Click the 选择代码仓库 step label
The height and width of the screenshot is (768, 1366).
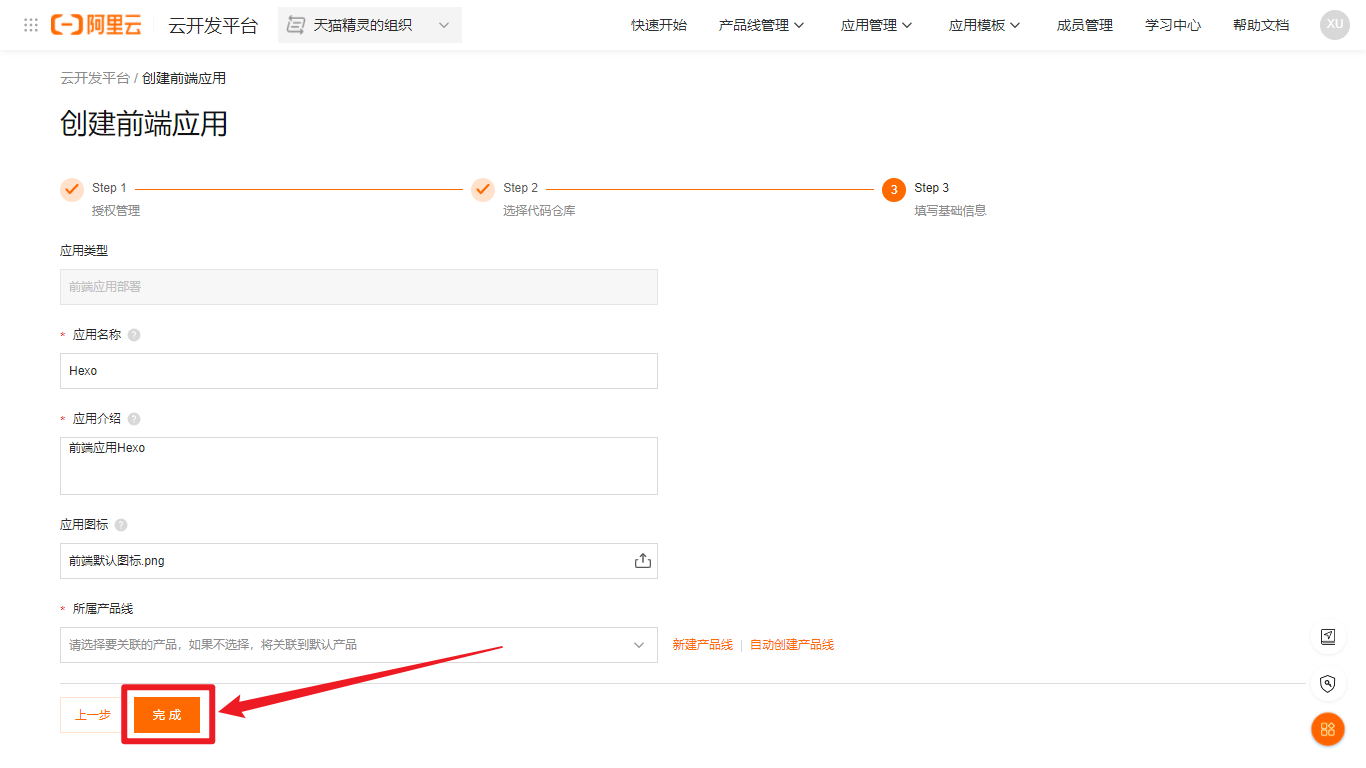[x=539, y=211]
